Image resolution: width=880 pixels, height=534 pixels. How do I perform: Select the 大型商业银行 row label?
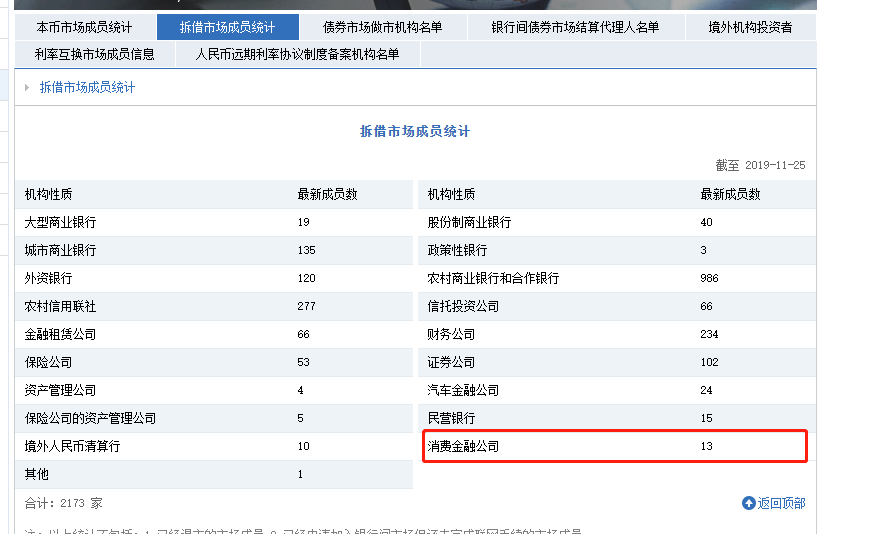point(60,222)
